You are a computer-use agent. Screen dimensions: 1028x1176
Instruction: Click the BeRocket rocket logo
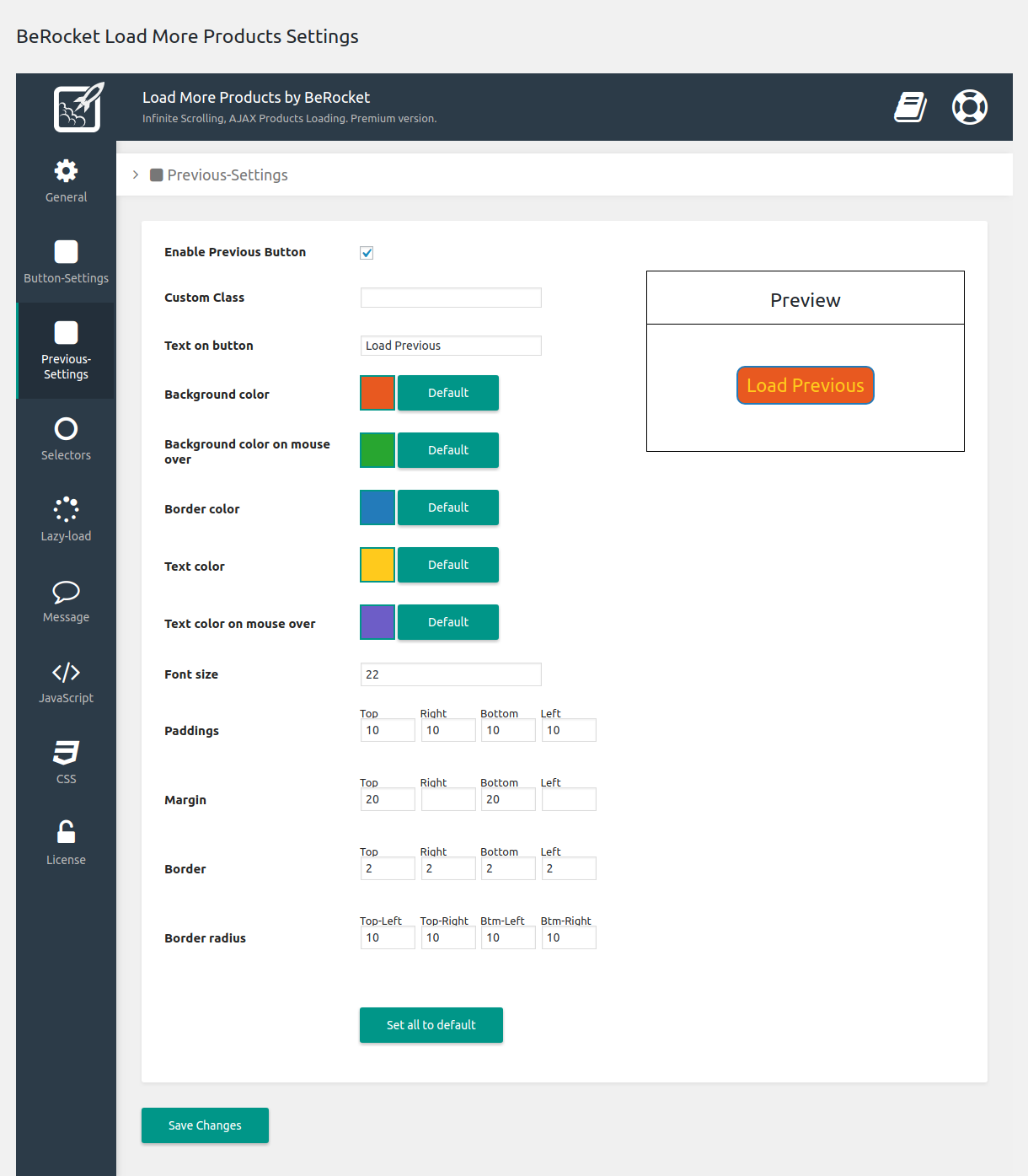78,107
